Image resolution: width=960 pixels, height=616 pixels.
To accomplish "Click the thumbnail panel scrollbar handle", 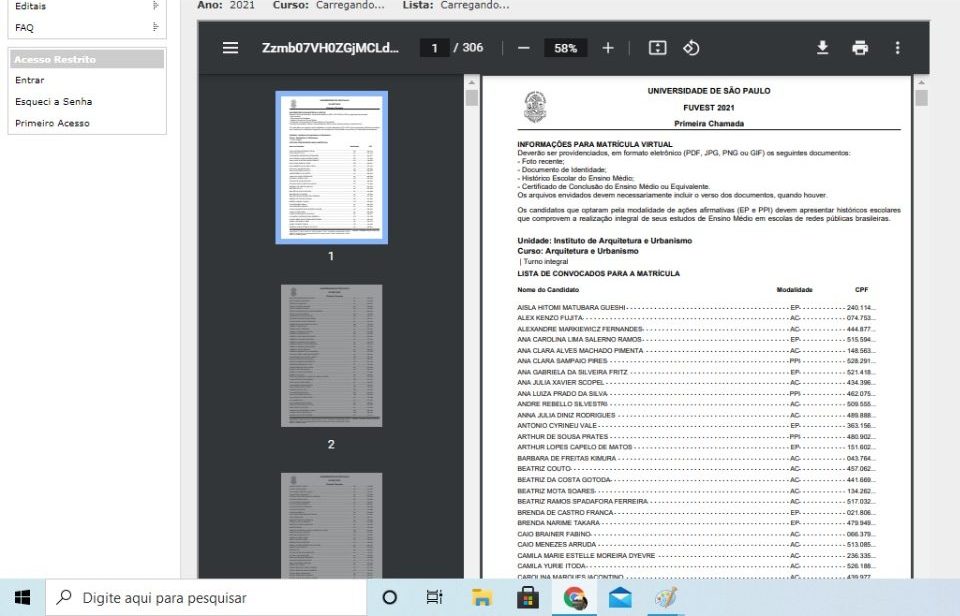I will point(471,98).
